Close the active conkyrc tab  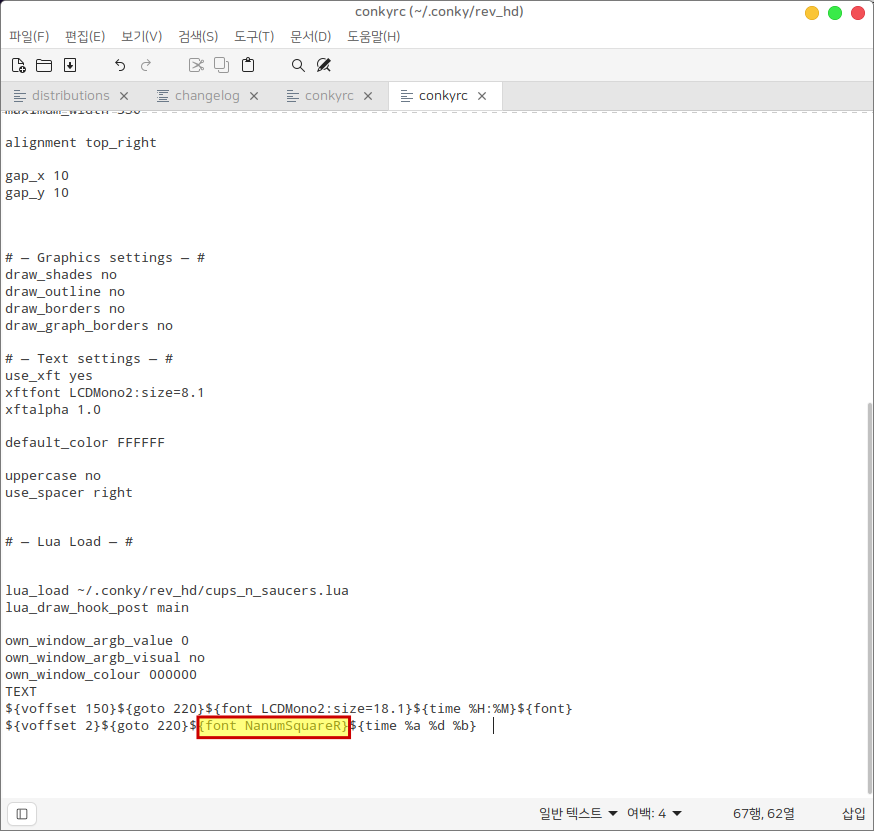[482, 96]
